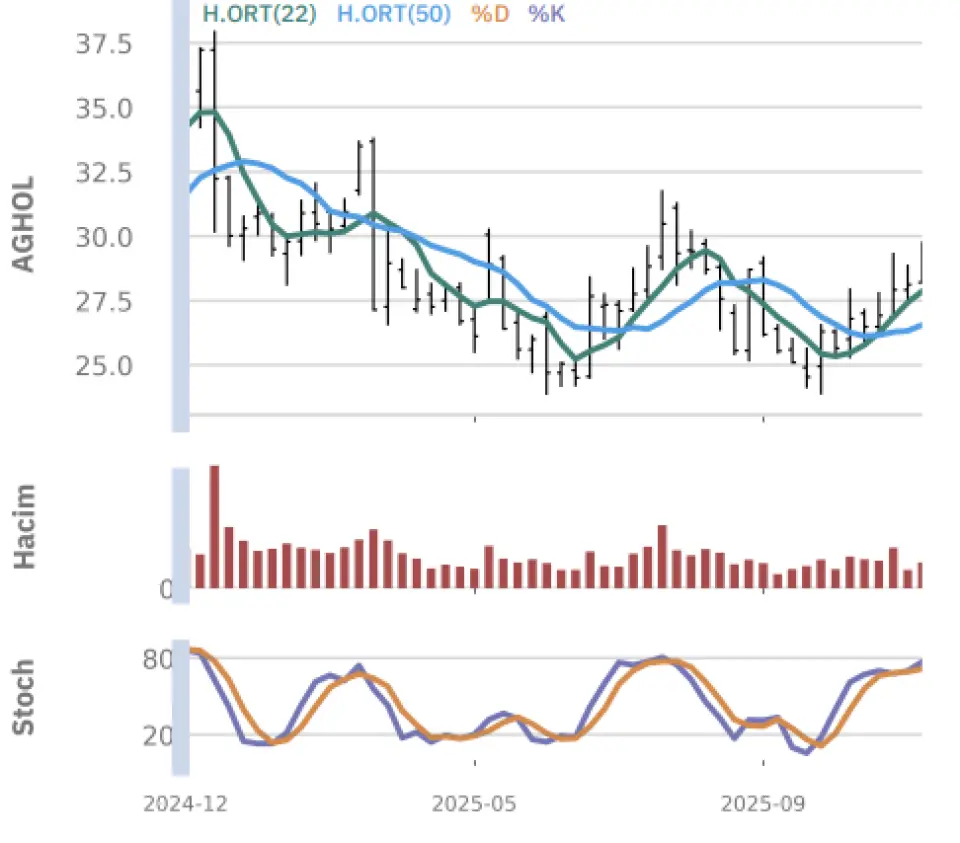Click the 2024-12 date axis label

[x=173, y=804]
